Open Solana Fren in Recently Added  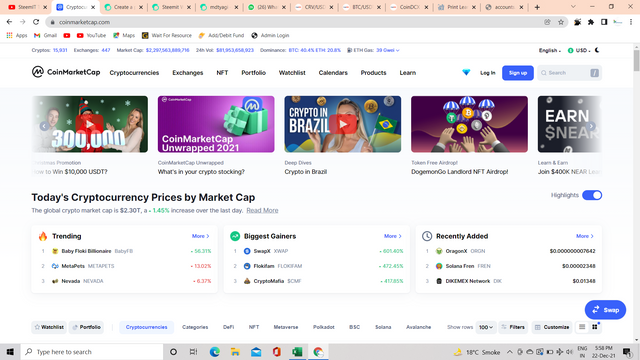[x=460, y=266]
